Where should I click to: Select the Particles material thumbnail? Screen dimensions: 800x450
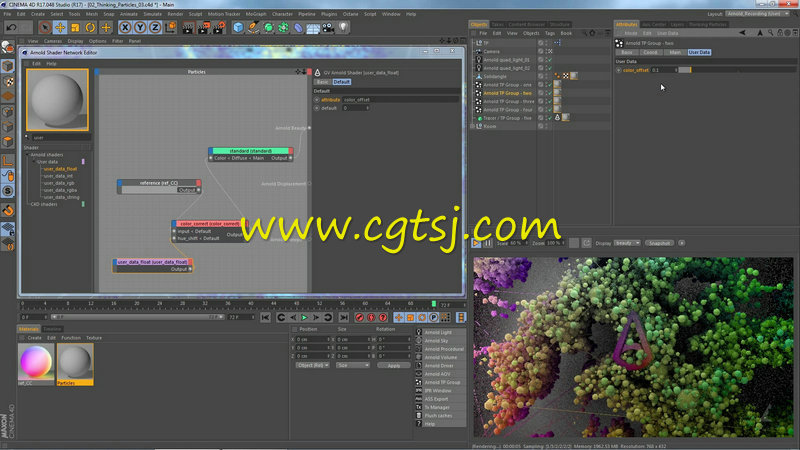pyautogui.click(x=75, y=364)
